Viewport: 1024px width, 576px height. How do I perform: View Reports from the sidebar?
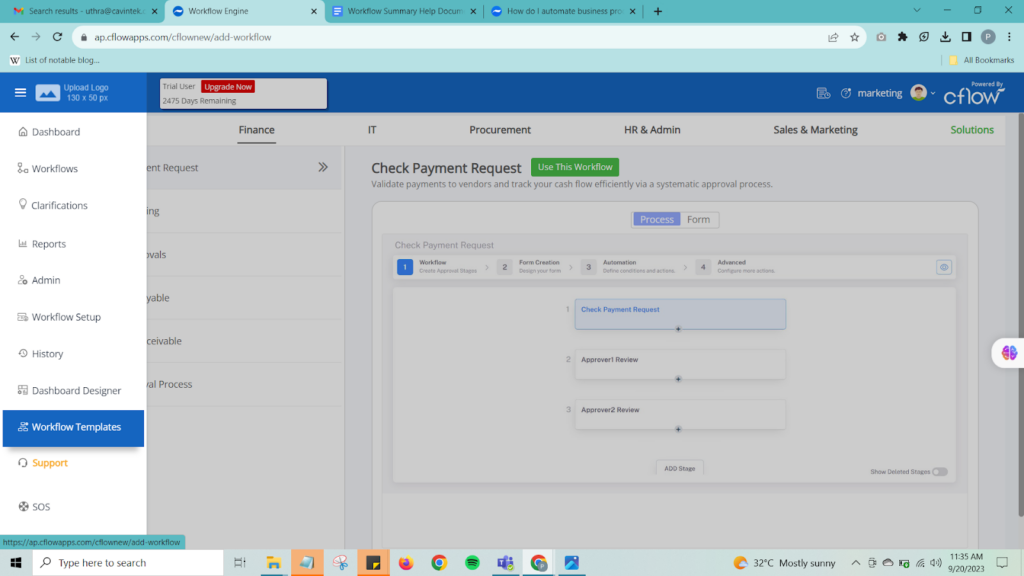(52, 243)
